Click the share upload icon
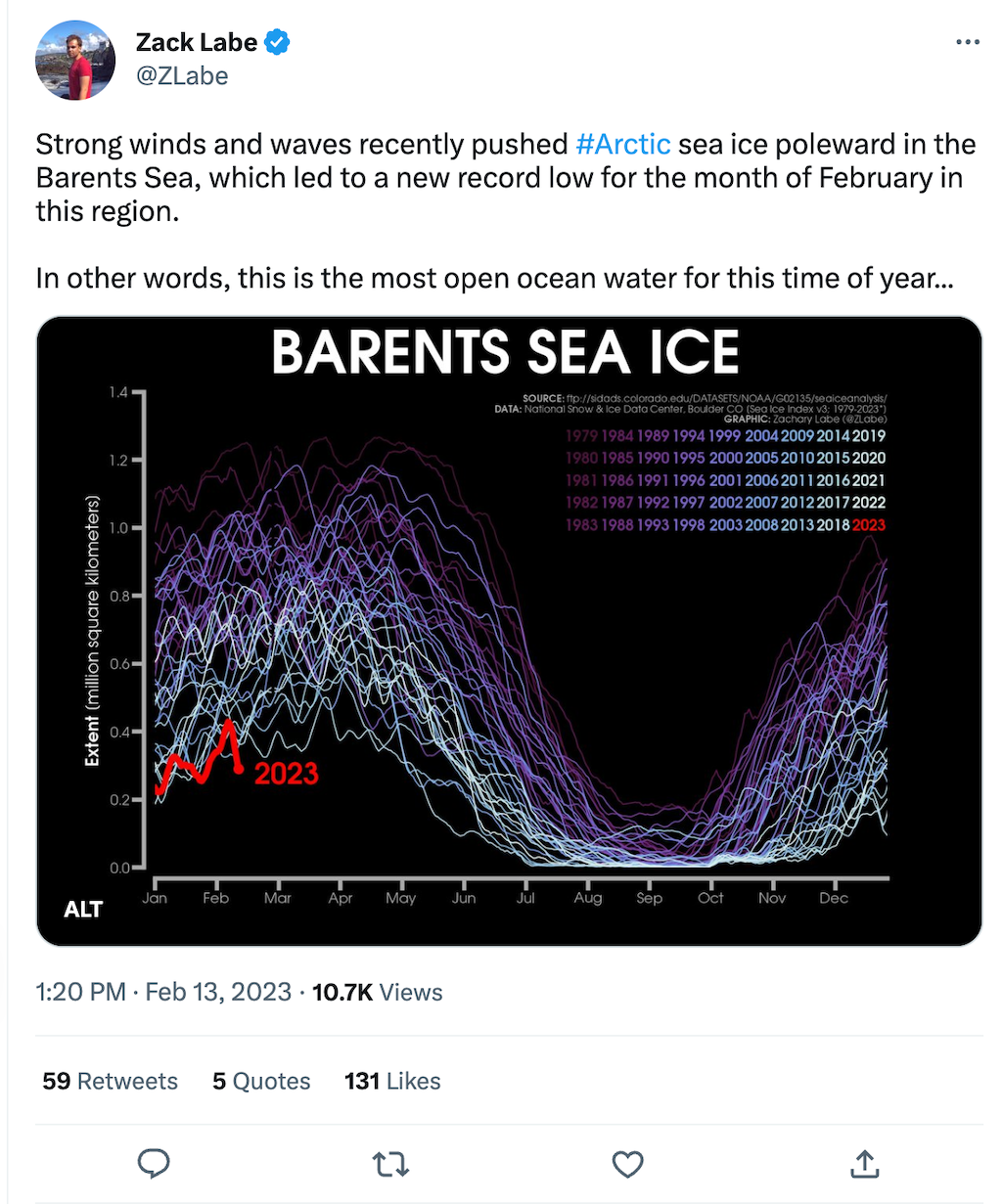This screenshot has width=1002, height=1204. coord(864,1164)
